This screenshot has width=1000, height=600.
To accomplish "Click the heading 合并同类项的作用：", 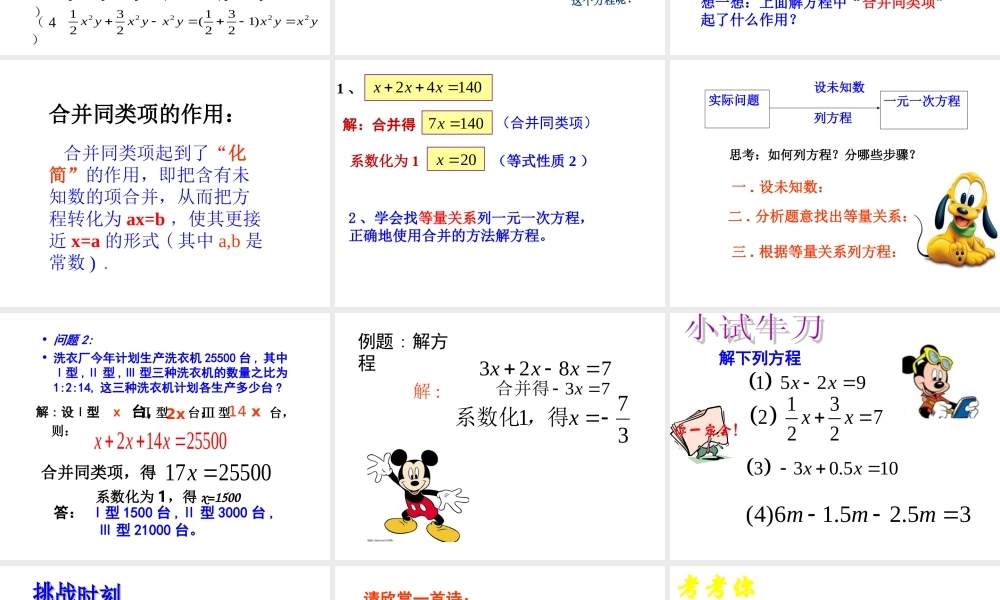I will click(142, 114).
